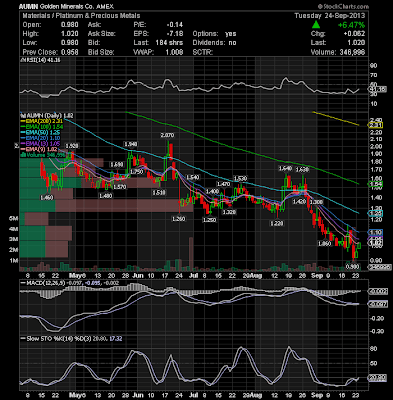Click the date Tuesday 24-Sep-2013

330,16
